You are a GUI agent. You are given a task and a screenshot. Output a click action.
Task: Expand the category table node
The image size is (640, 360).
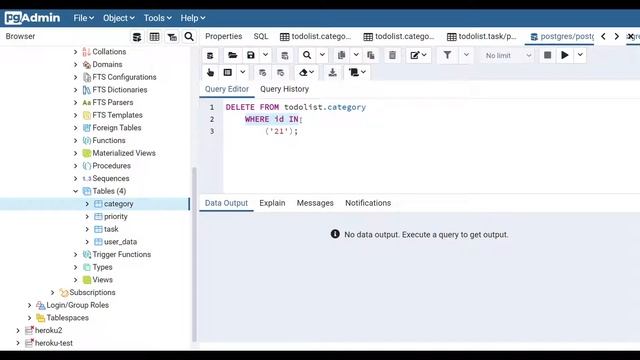click(87, 204)
